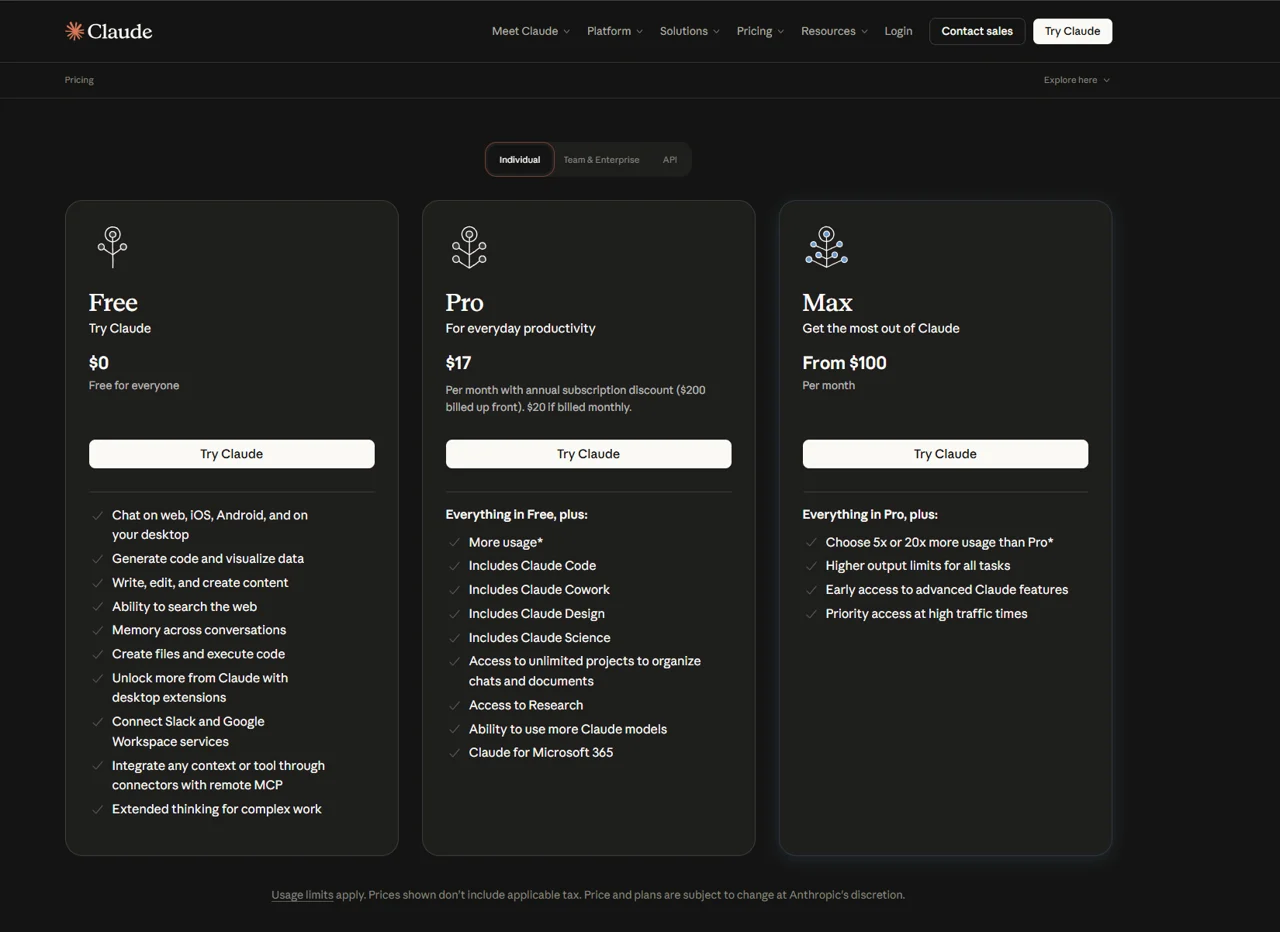
Task: Click "Early access to advanced Claude features"
Action: pyautogui.click(x=947, y=590)
